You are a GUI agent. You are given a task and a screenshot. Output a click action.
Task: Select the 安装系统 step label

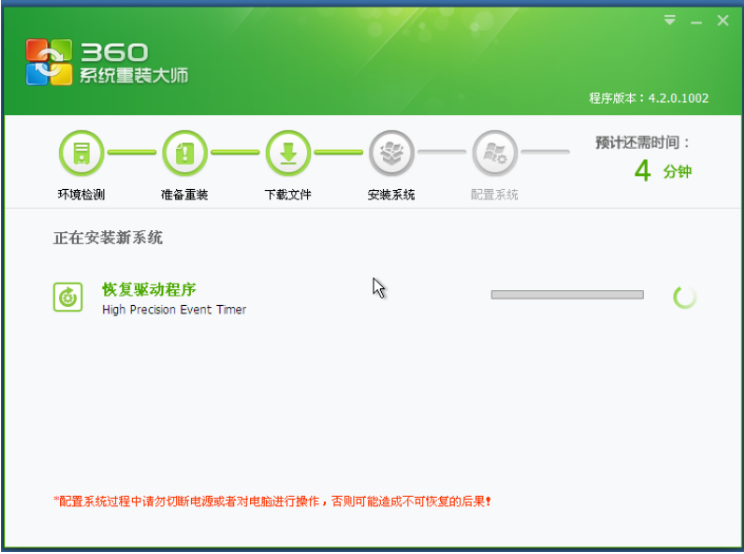[391, 194]
